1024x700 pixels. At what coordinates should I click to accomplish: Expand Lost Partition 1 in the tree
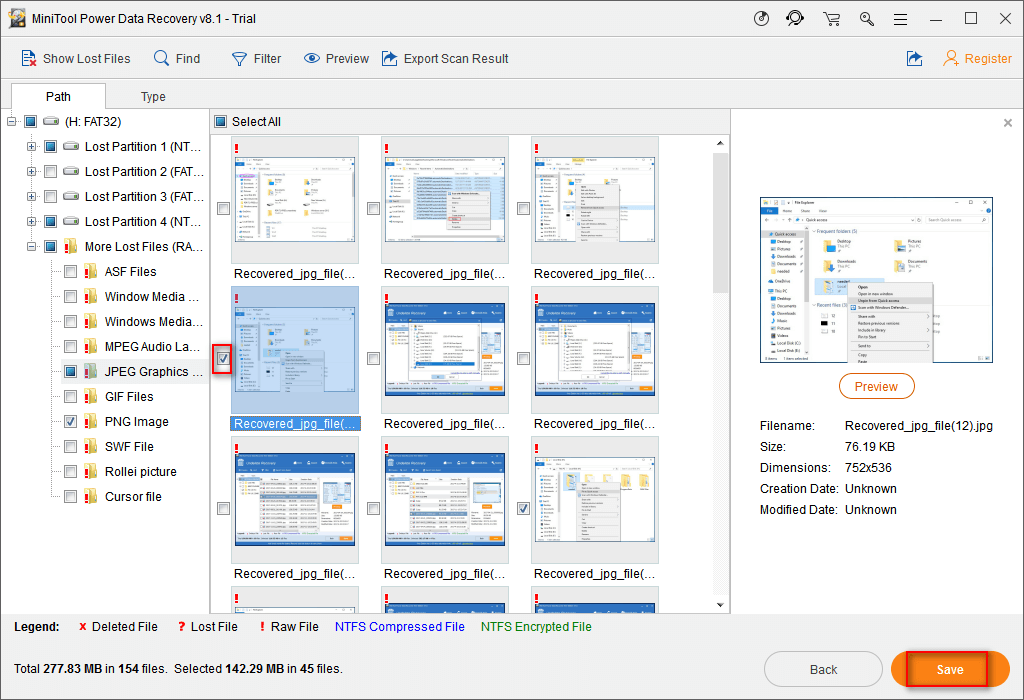(x=31, y=145)
